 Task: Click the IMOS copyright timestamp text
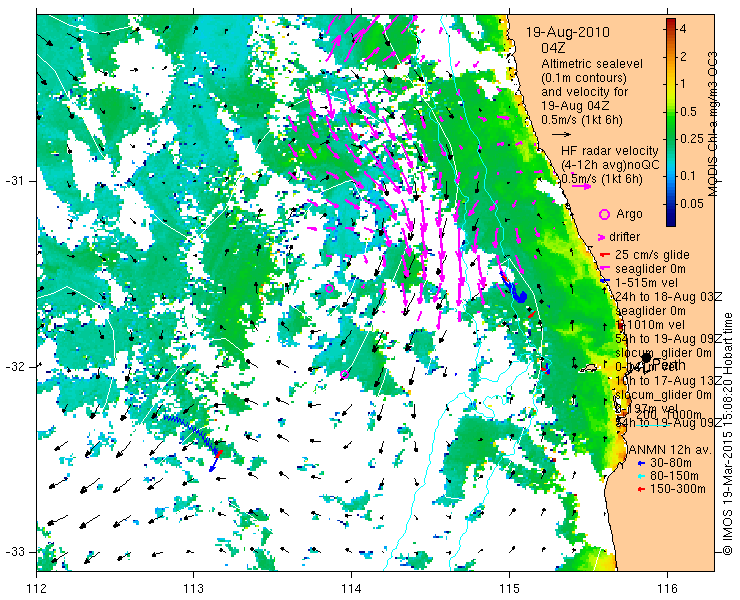[728, 433]
